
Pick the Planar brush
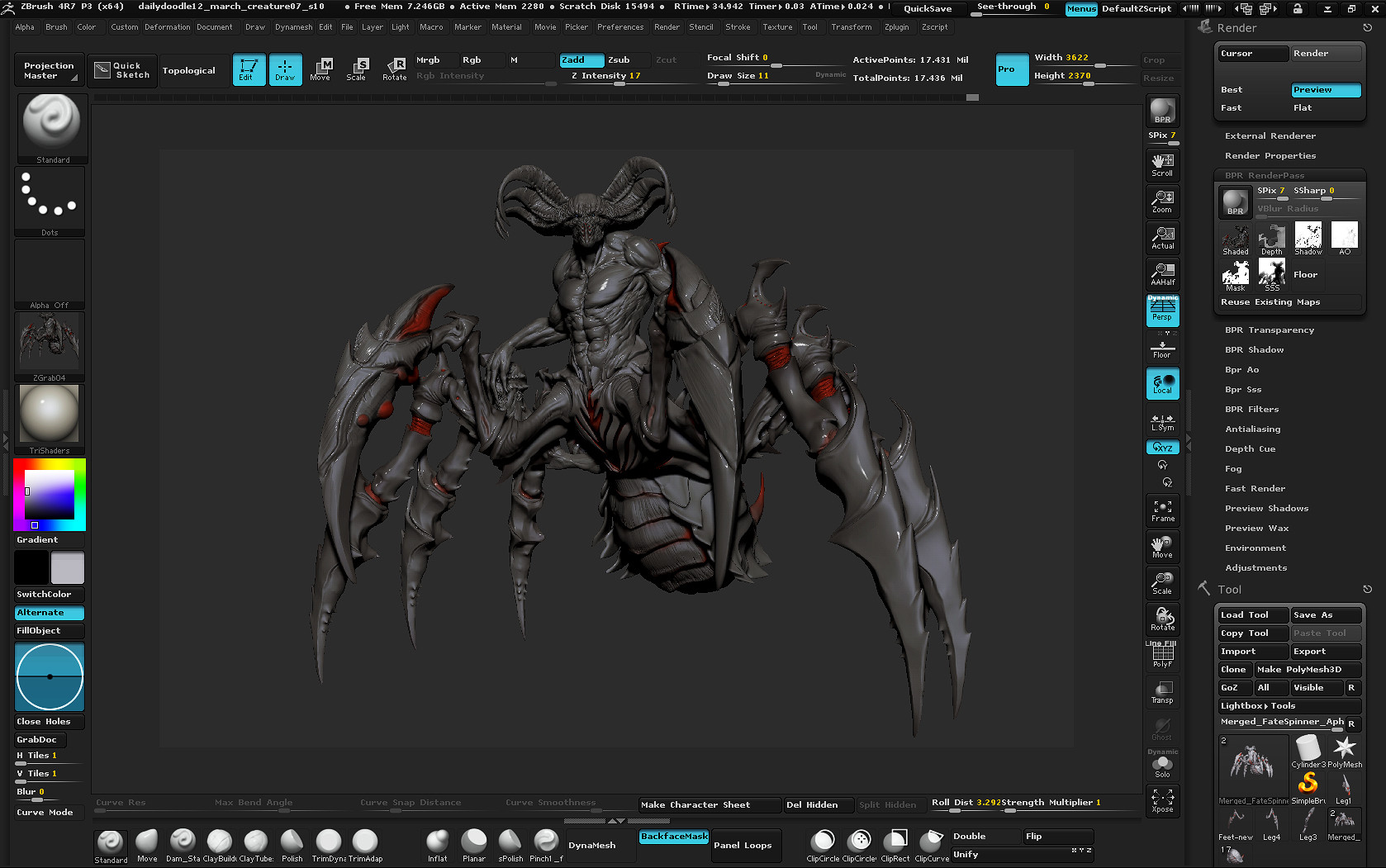tap(474, 846)
